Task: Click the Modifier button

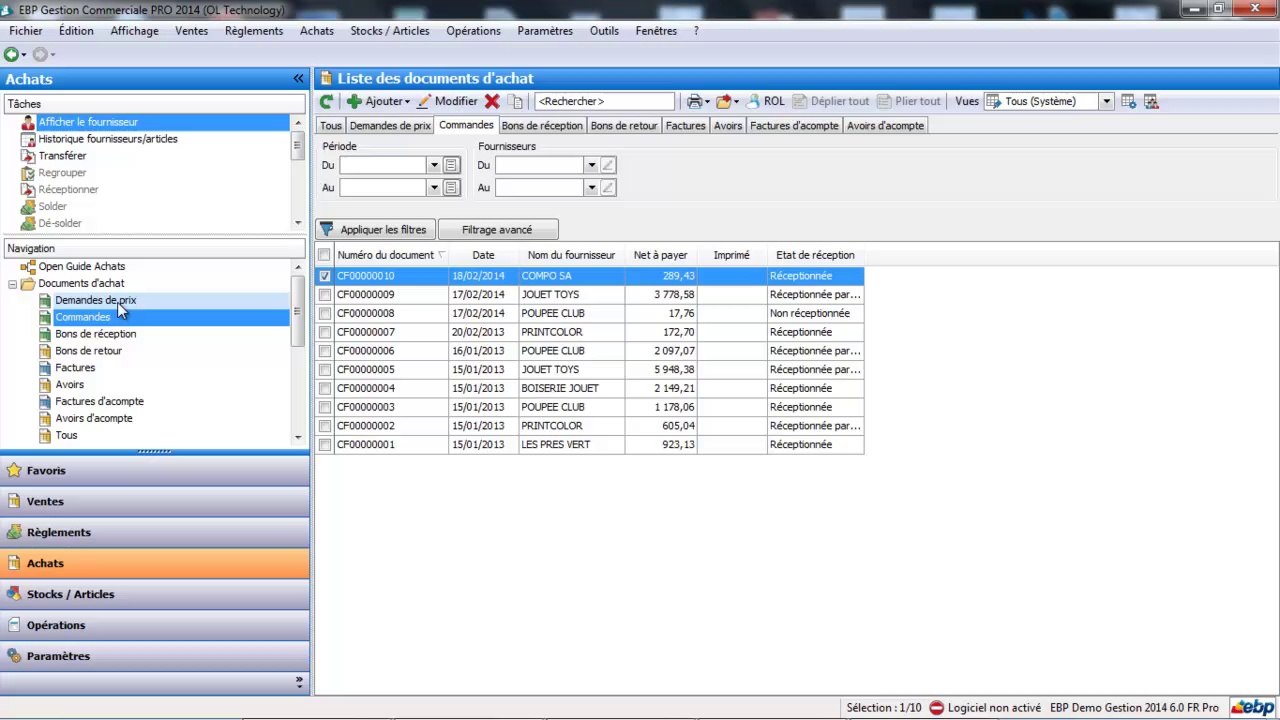Action: (447, 101)
